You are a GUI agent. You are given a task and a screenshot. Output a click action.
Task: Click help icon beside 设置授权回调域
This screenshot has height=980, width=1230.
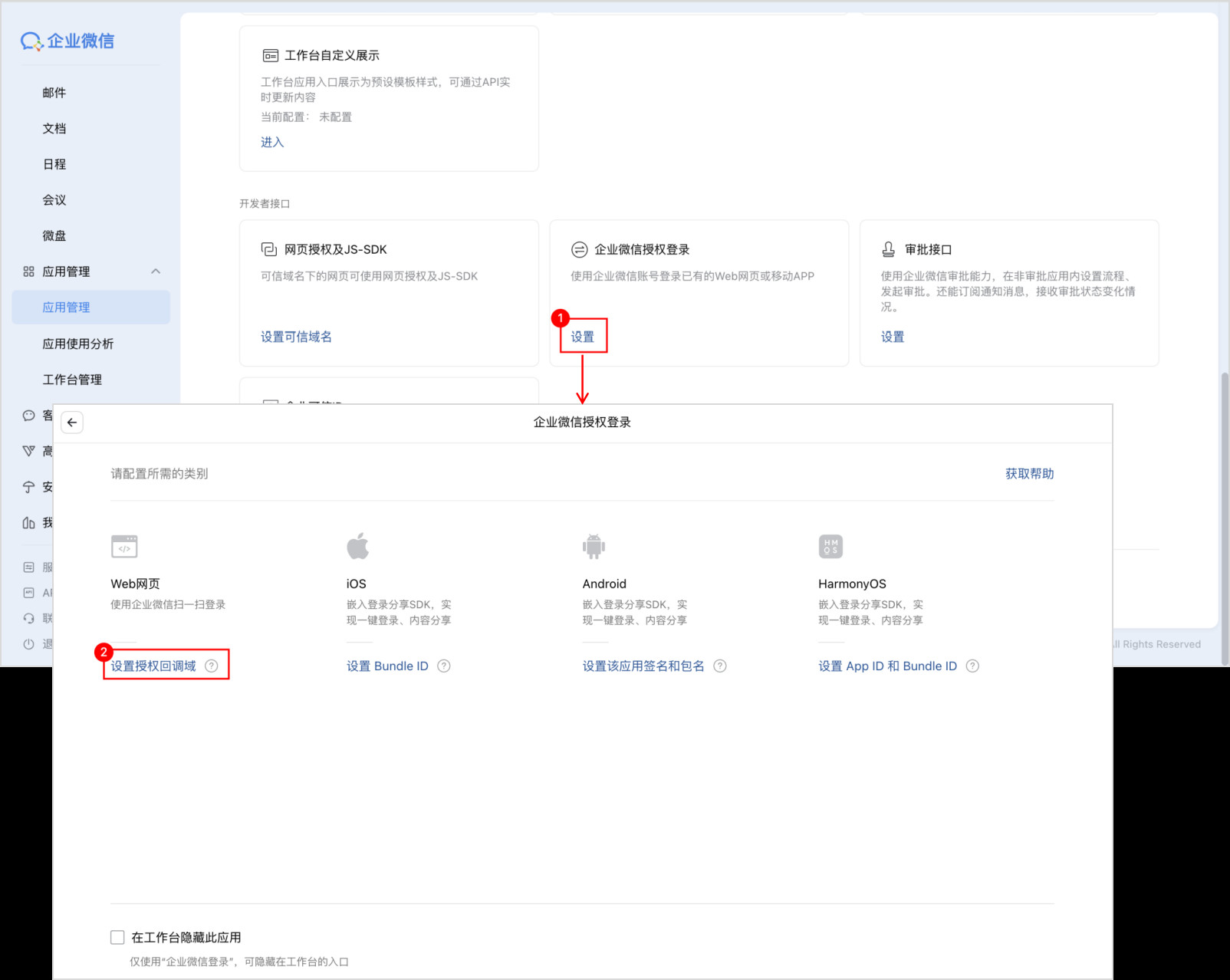click(212, 666)
